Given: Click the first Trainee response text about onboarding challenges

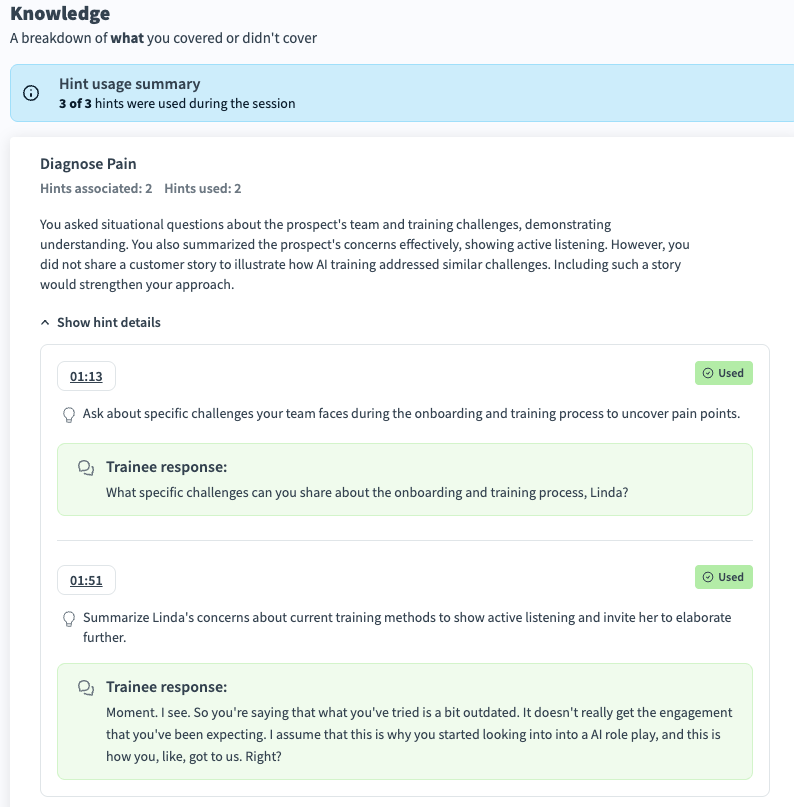Looking at the screenshot, I should point(367,493).
